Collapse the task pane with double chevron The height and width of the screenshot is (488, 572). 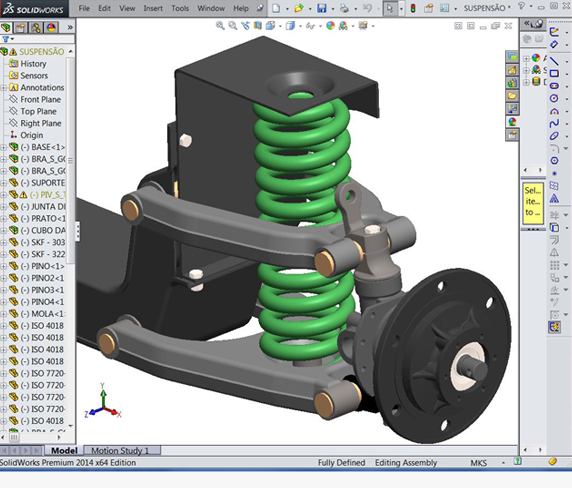pyautogui.click(x=526, y=24)
